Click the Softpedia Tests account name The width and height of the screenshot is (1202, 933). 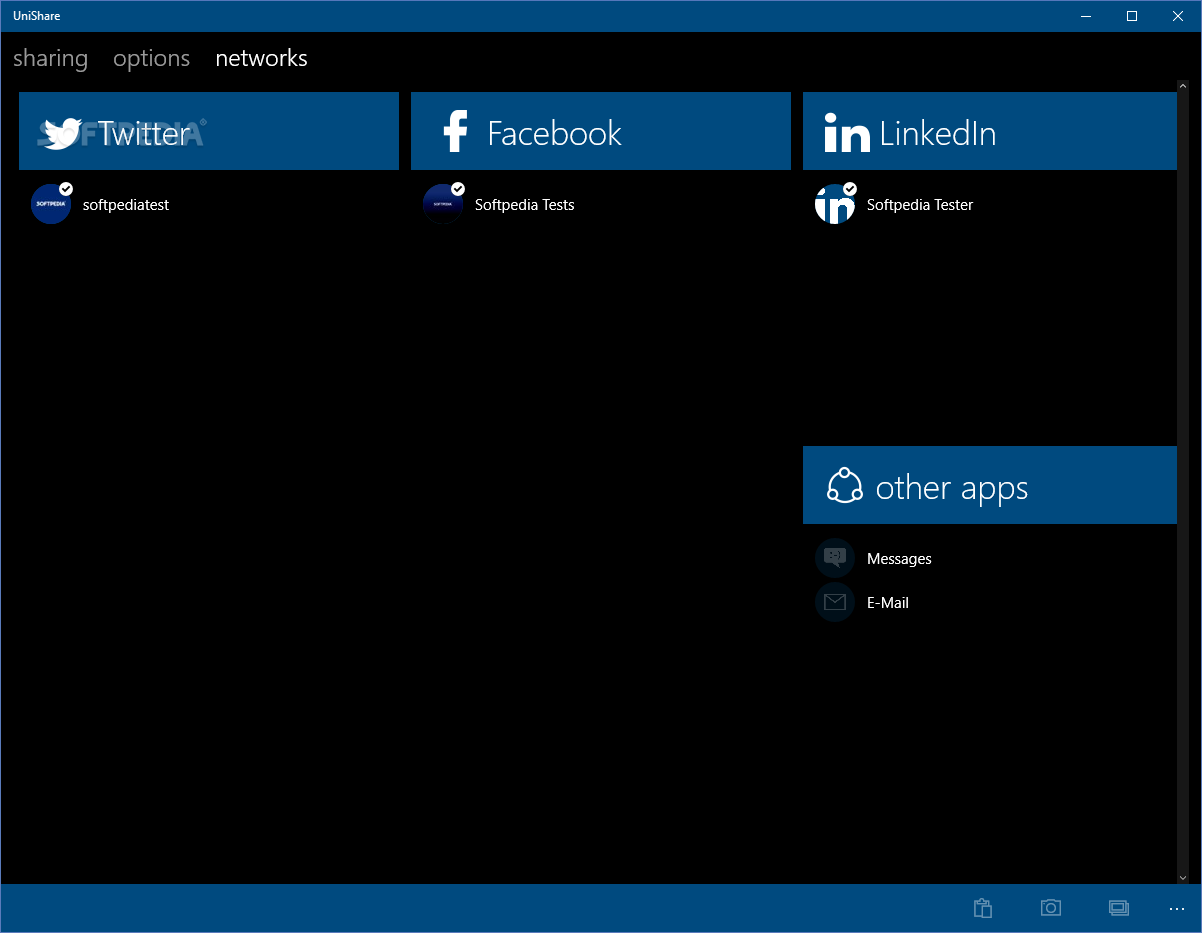coord(525,205)
